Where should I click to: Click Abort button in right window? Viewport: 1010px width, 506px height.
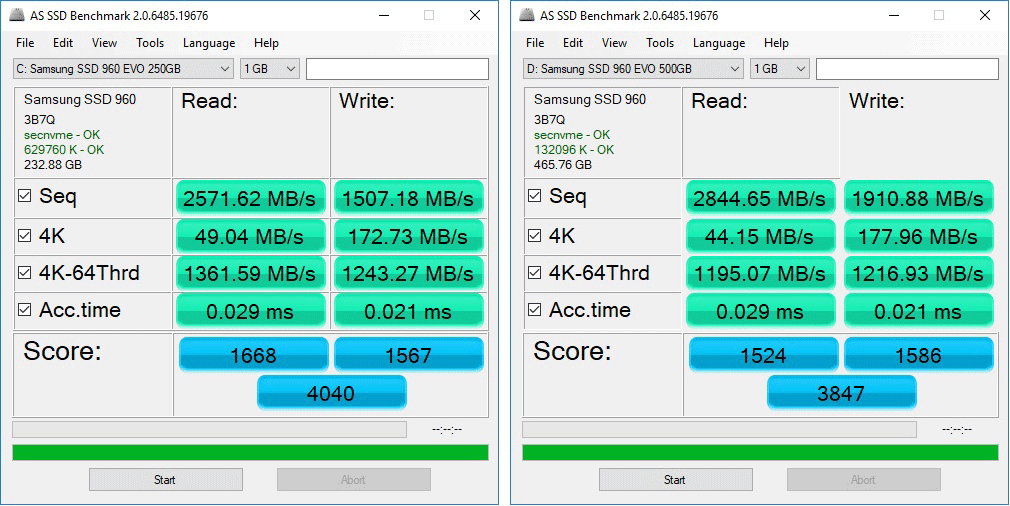864,480
